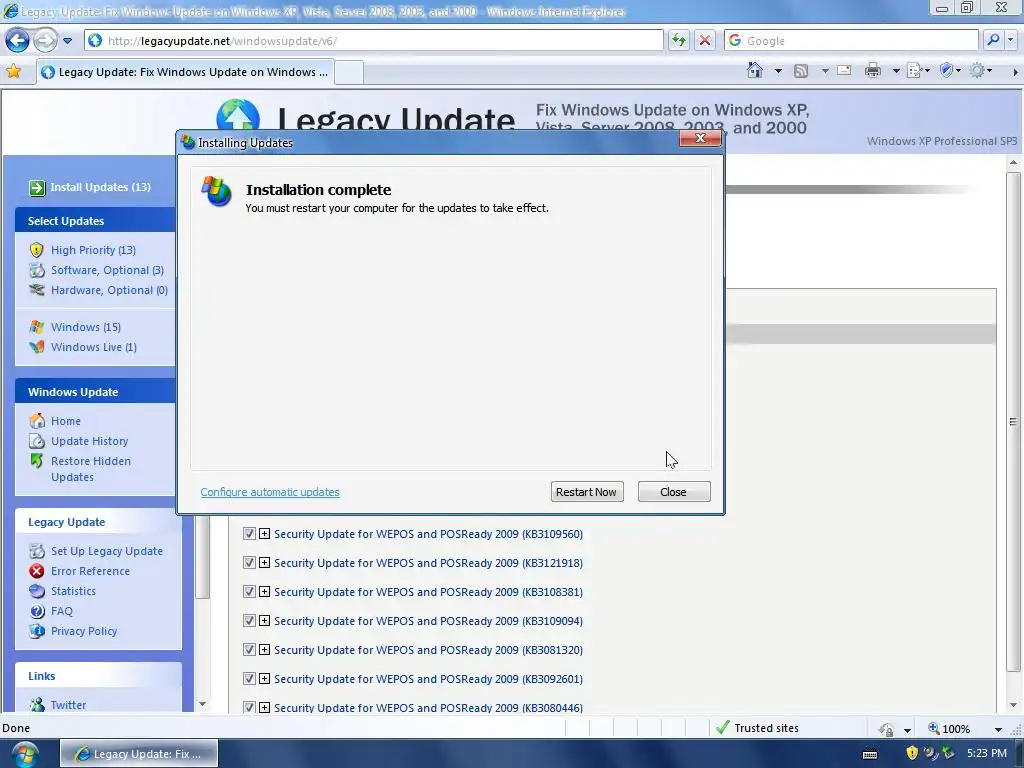Uncheck KB3121918 update checkbox
1024x768 pixels.
point(249,562)
